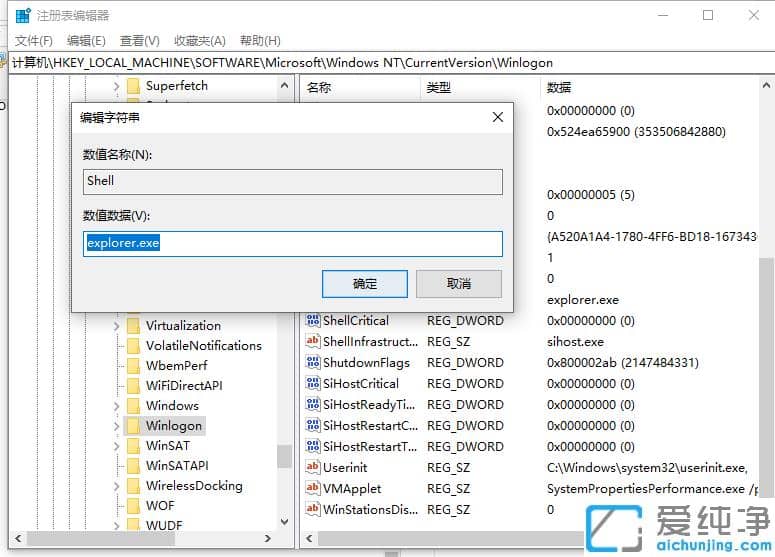
Task: Click the WUDF folder icon
Action: pos(133,524)
